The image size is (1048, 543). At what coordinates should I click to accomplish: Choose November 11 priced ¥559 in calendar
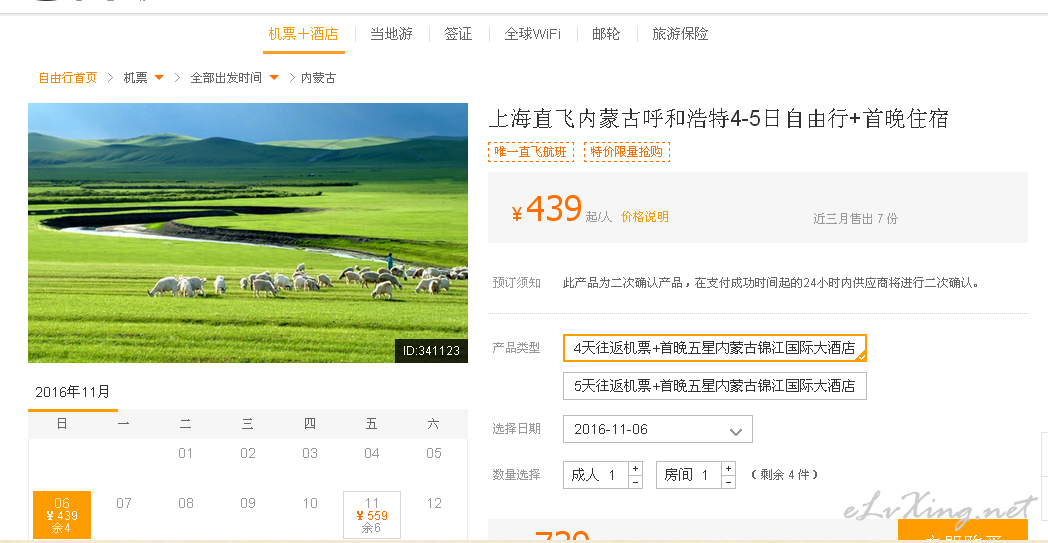point(372,515)
